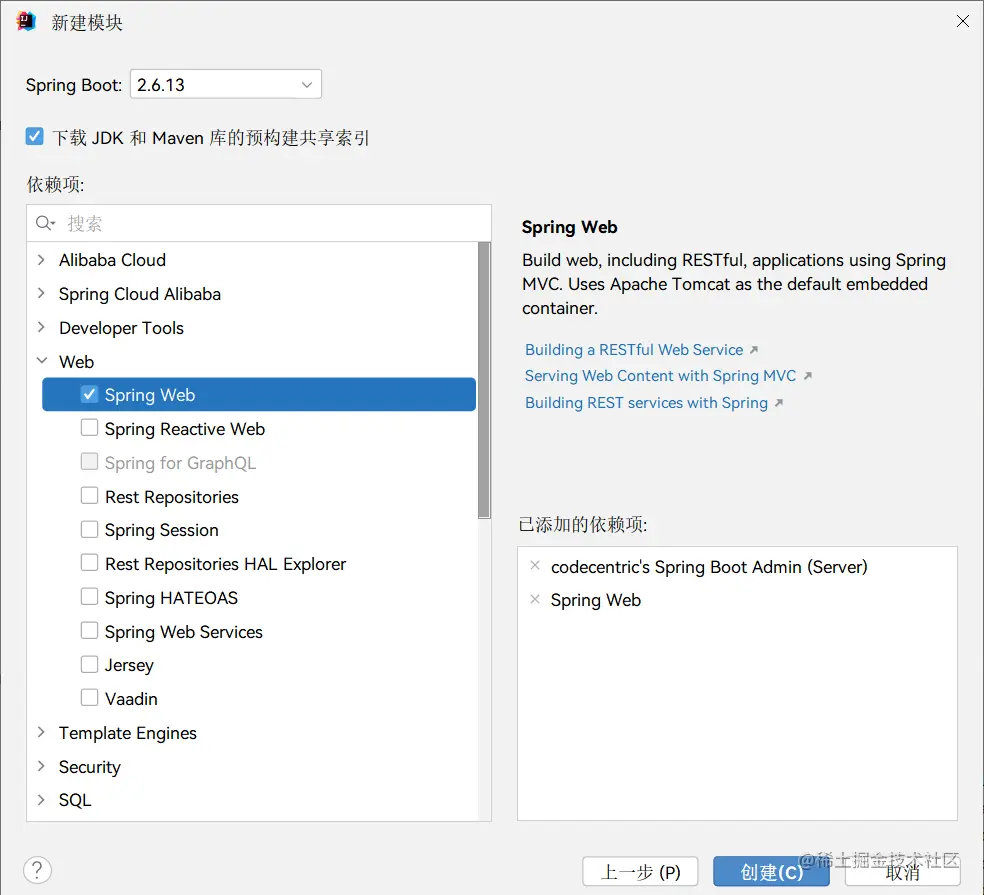Select codecentric's Spring Boot Admin (Server) entry
The width and height of the screenshot is (984, 895).
click(x=709, y=567)
